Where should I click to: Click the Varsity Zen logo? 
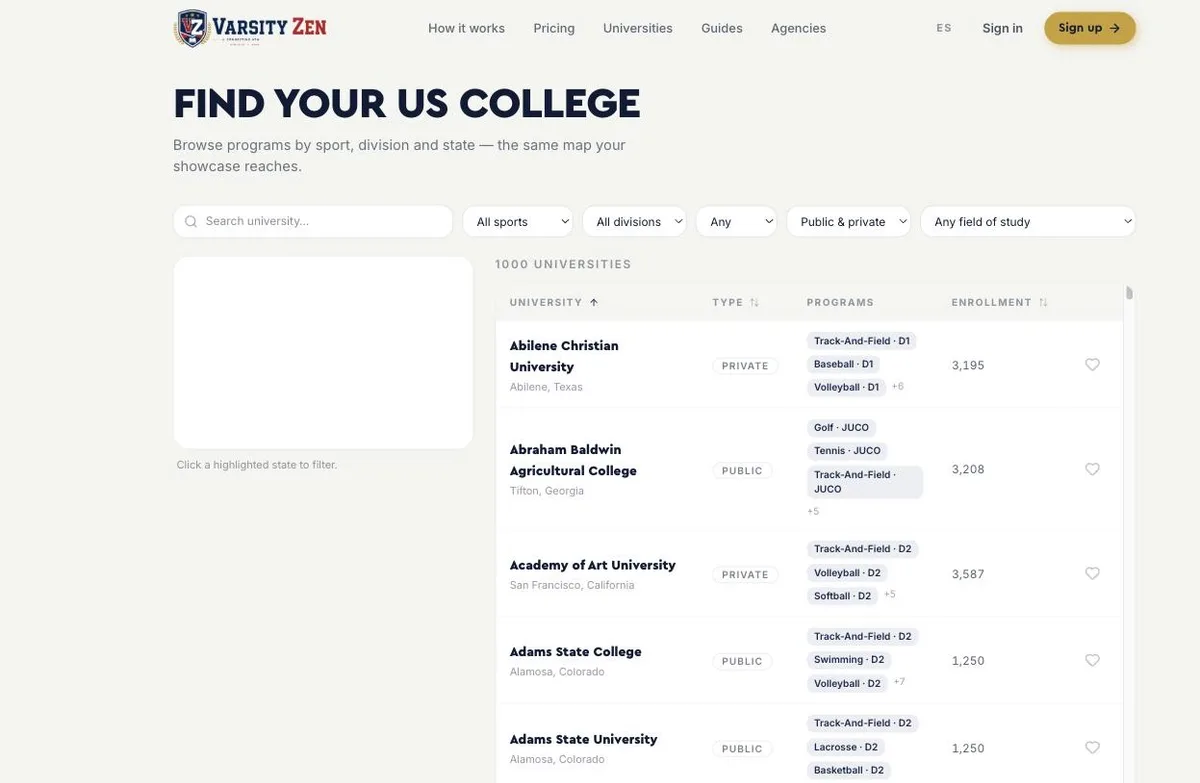(x=250, y=28)
